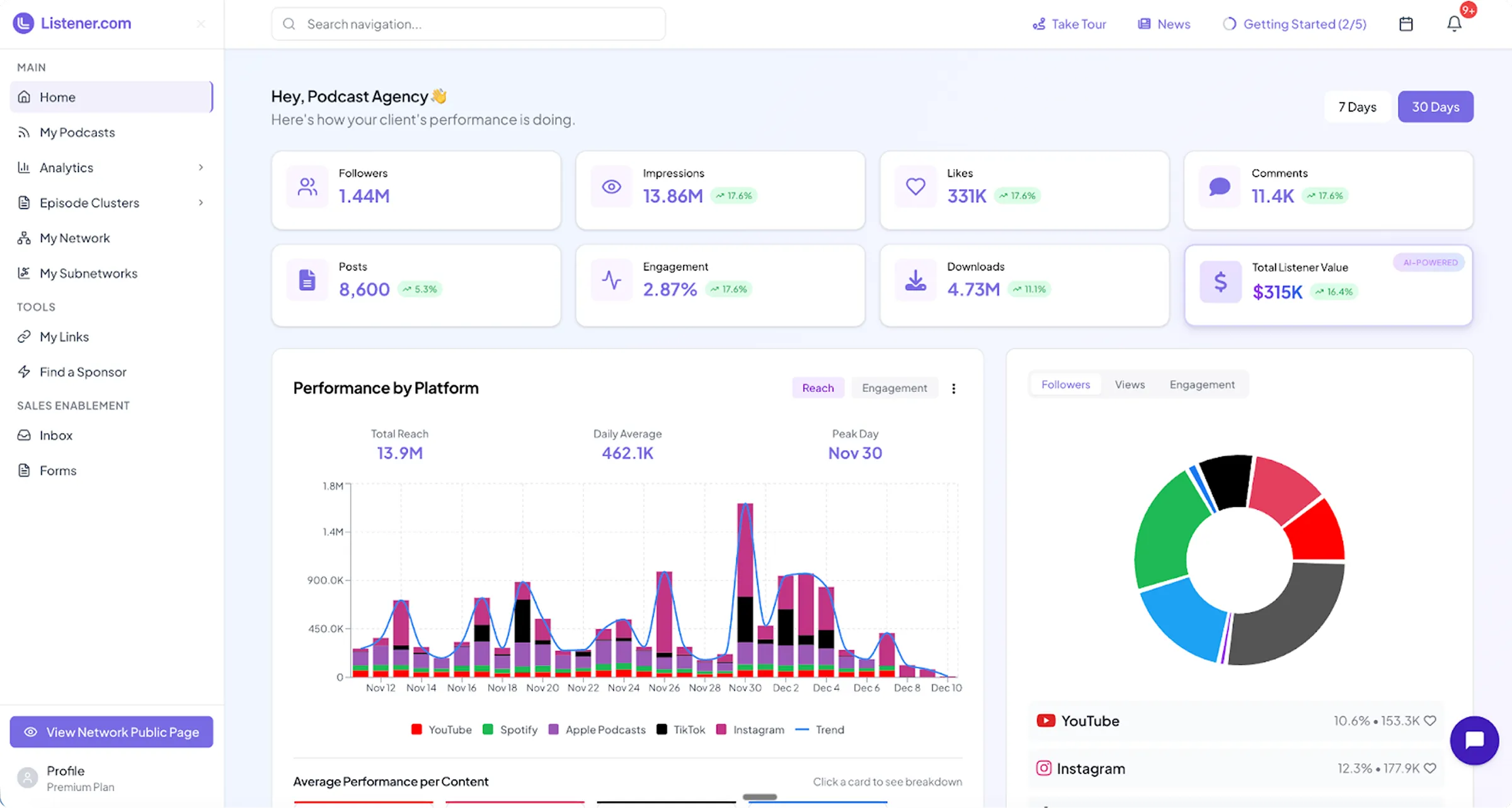The width and height of the screenshot is (1512, 808).
Task: Expand the Episode Clusters submenu
Action: pos(200,202)
